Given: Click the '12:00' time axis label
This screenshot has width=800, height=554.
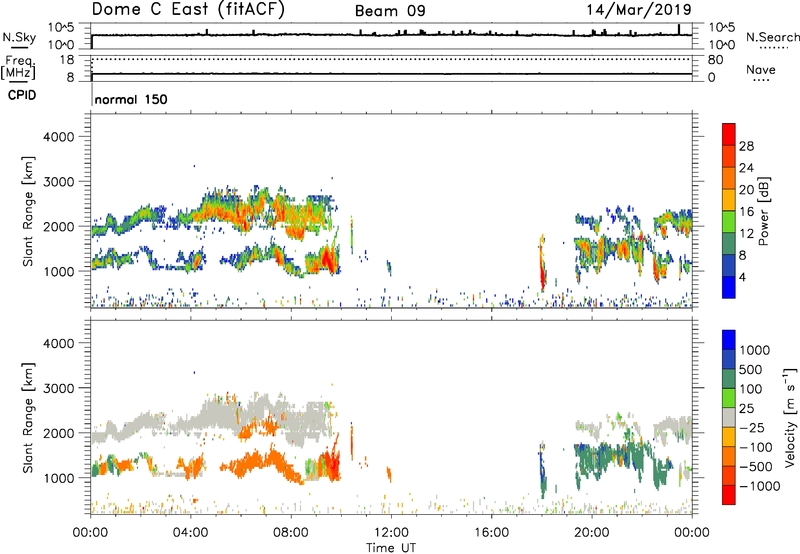Looking at the screenshot, I should coord(391,533).
